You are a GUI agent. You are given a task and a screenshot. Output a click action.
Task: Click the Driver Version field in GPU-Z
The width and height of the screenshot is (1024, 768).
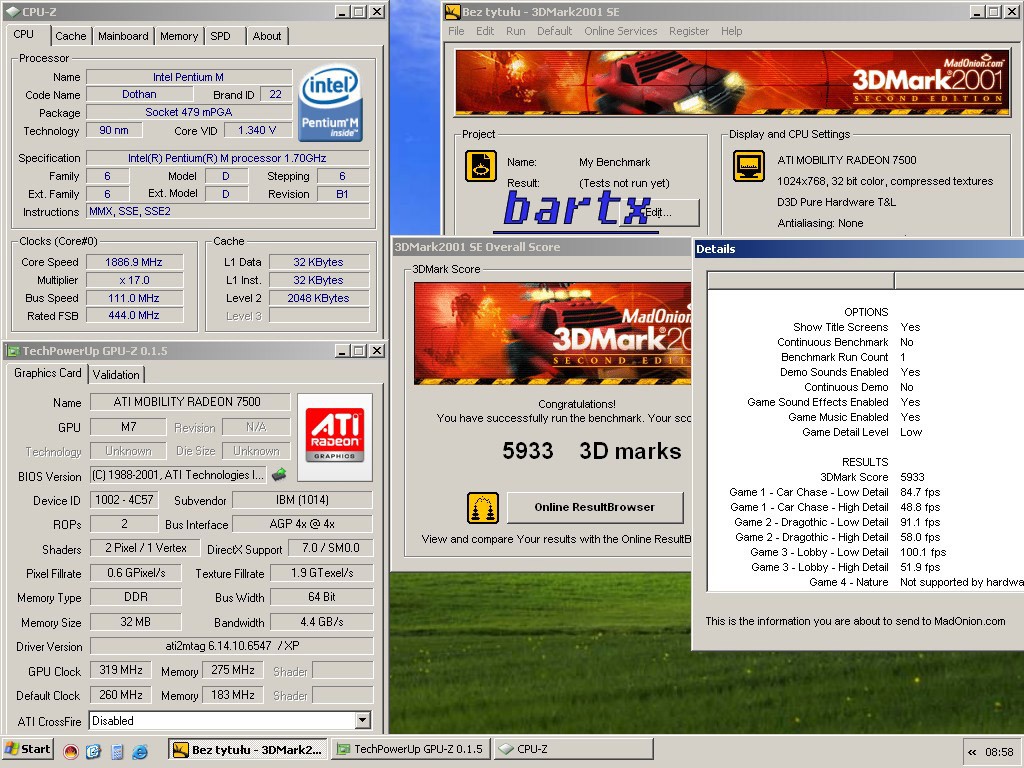pos(232,646)
